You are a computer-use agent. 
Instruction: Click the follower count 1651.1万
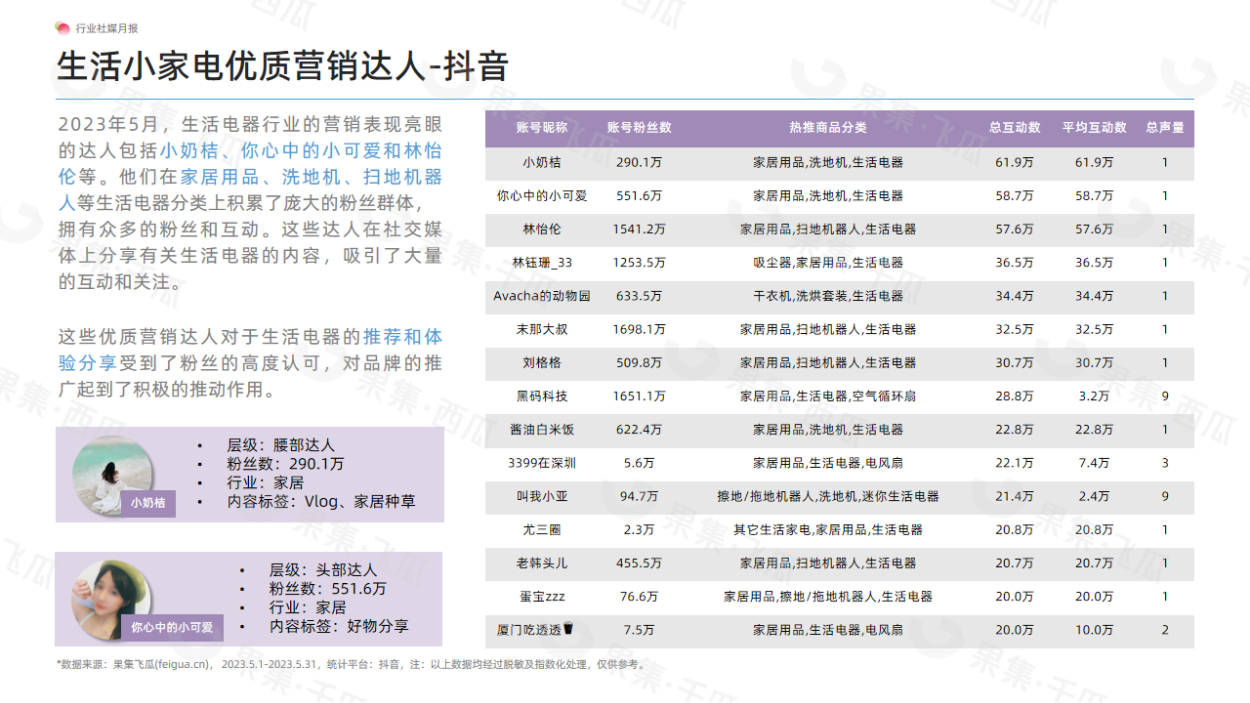[639, 396]
